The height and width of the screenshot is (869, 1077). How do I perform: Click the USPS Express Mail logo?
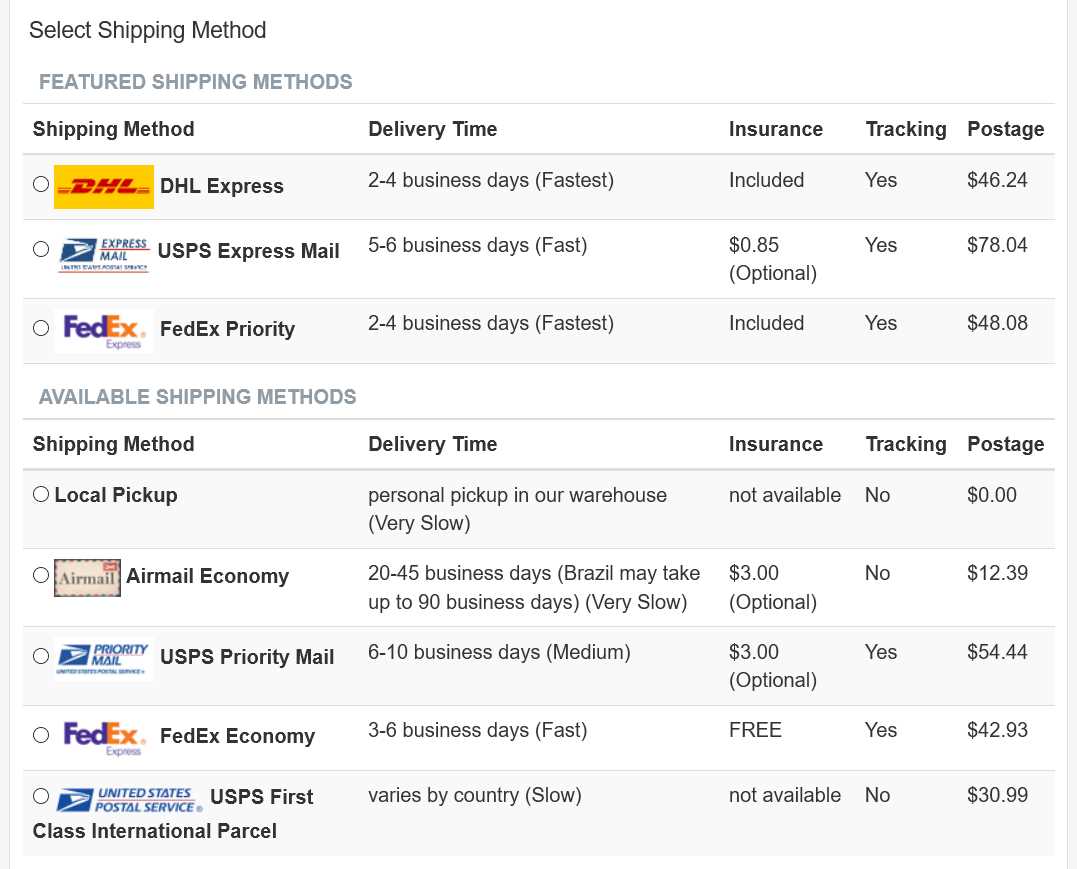[104, 254]
